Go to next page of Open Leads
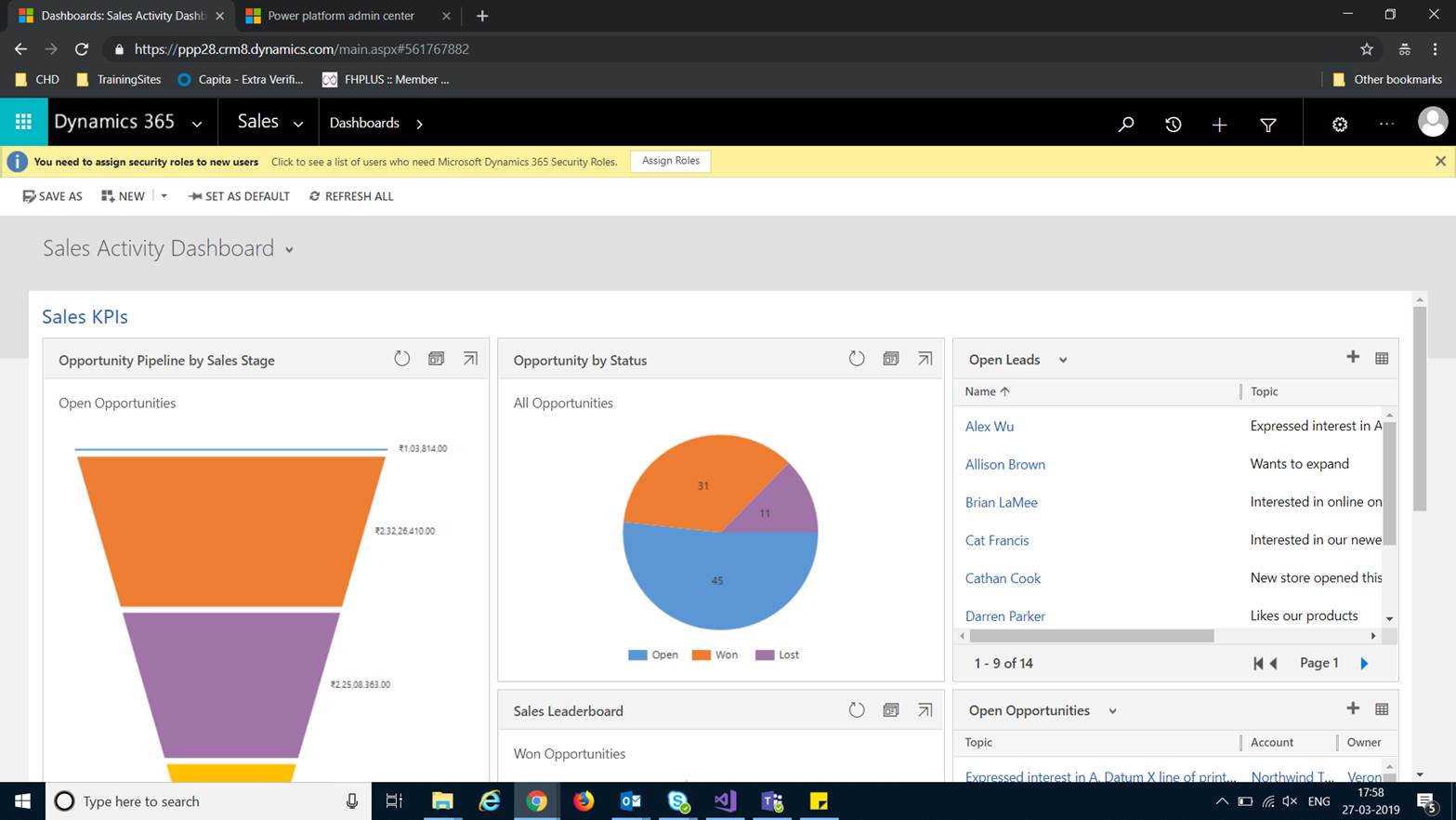This screenshot has width=1456, height=820. click(x=1364, y=663)
